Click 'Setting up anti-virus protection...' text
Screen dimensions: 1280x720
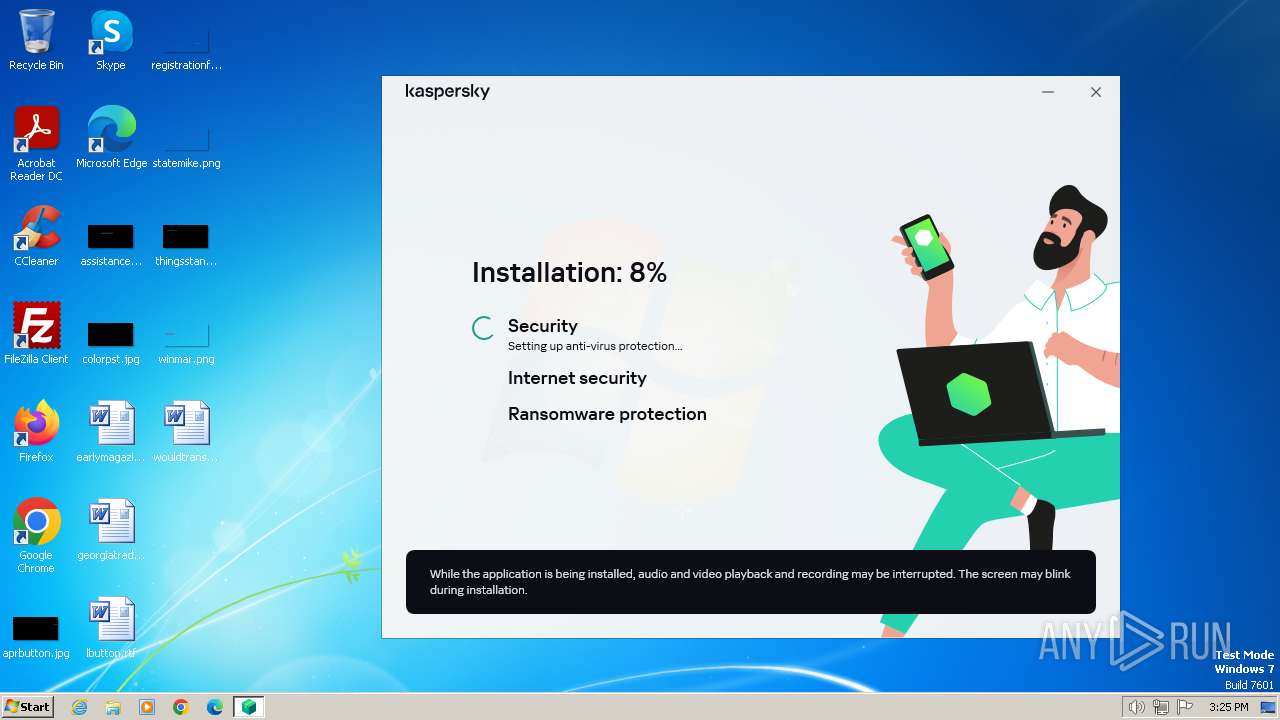pos(595,346)
